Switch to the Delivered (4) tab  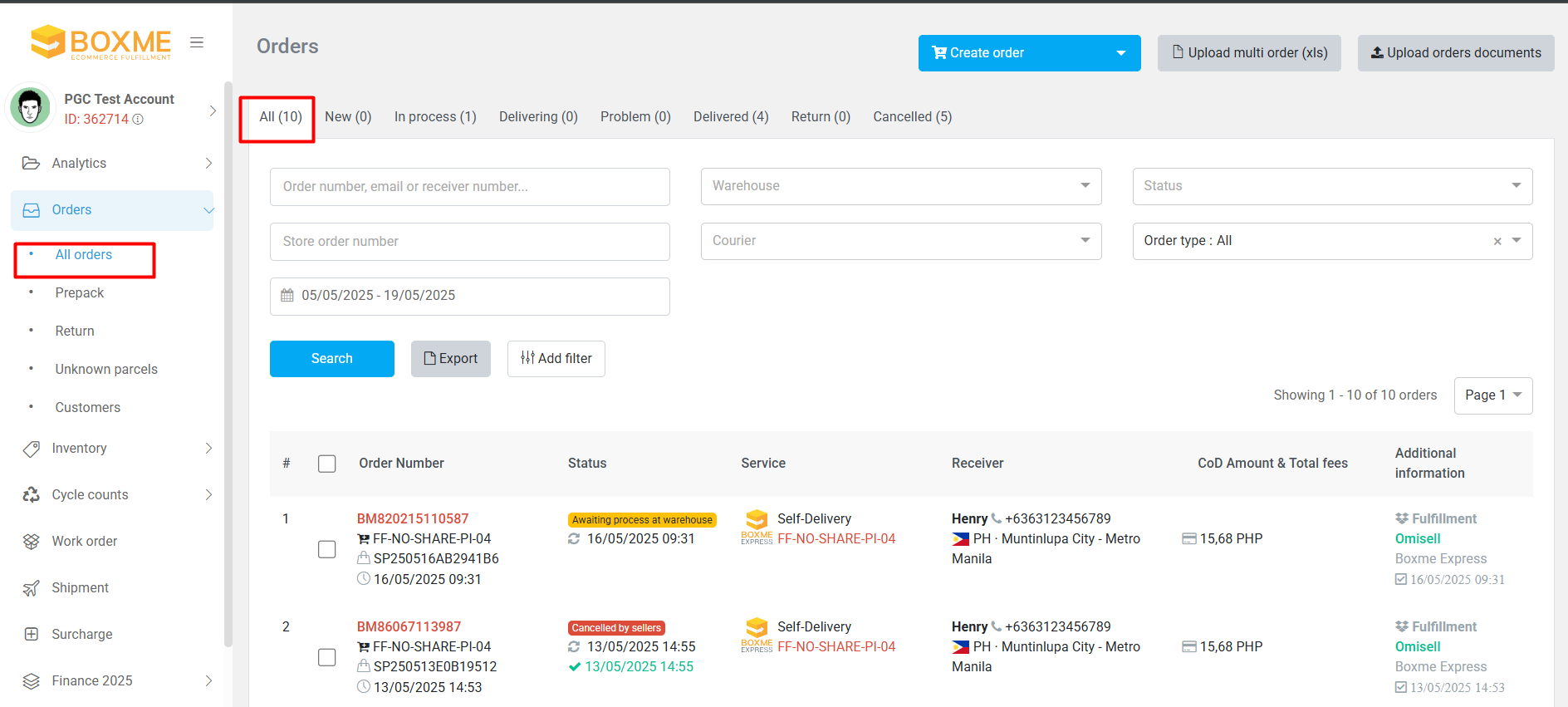pyautogui.click(x=731, y=117)
